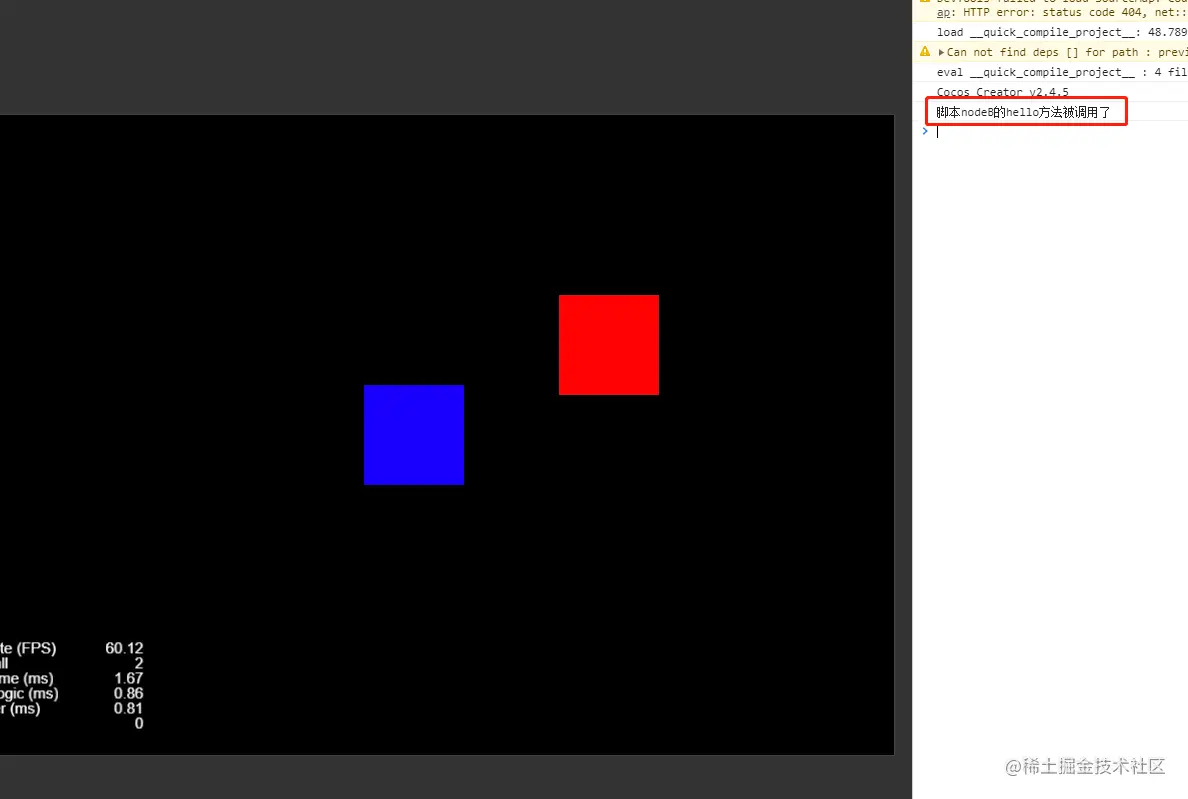Select the "HTTP error: status code 404" console line
1188x799 pixels.
(1061, 12)
